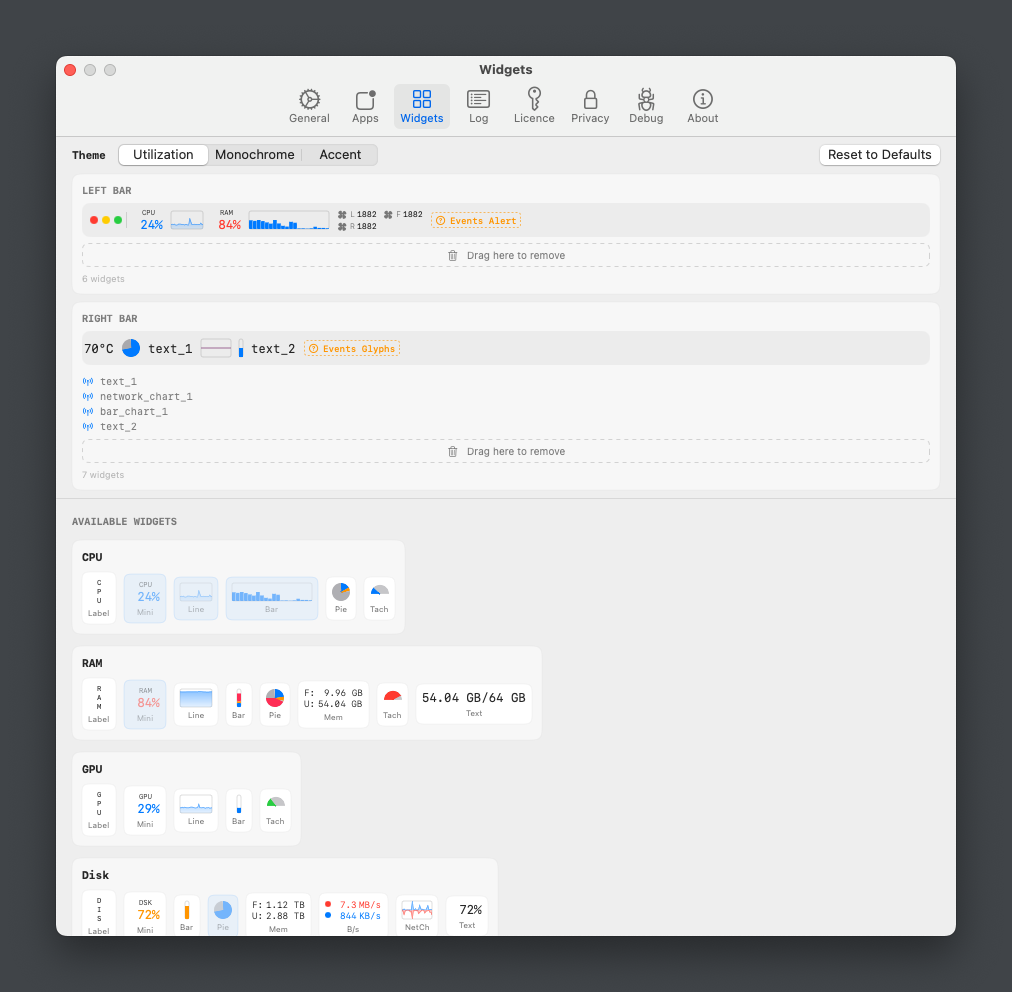Select the 70°C temperature widget
The image size is (1012, 992).
point(99,349)
